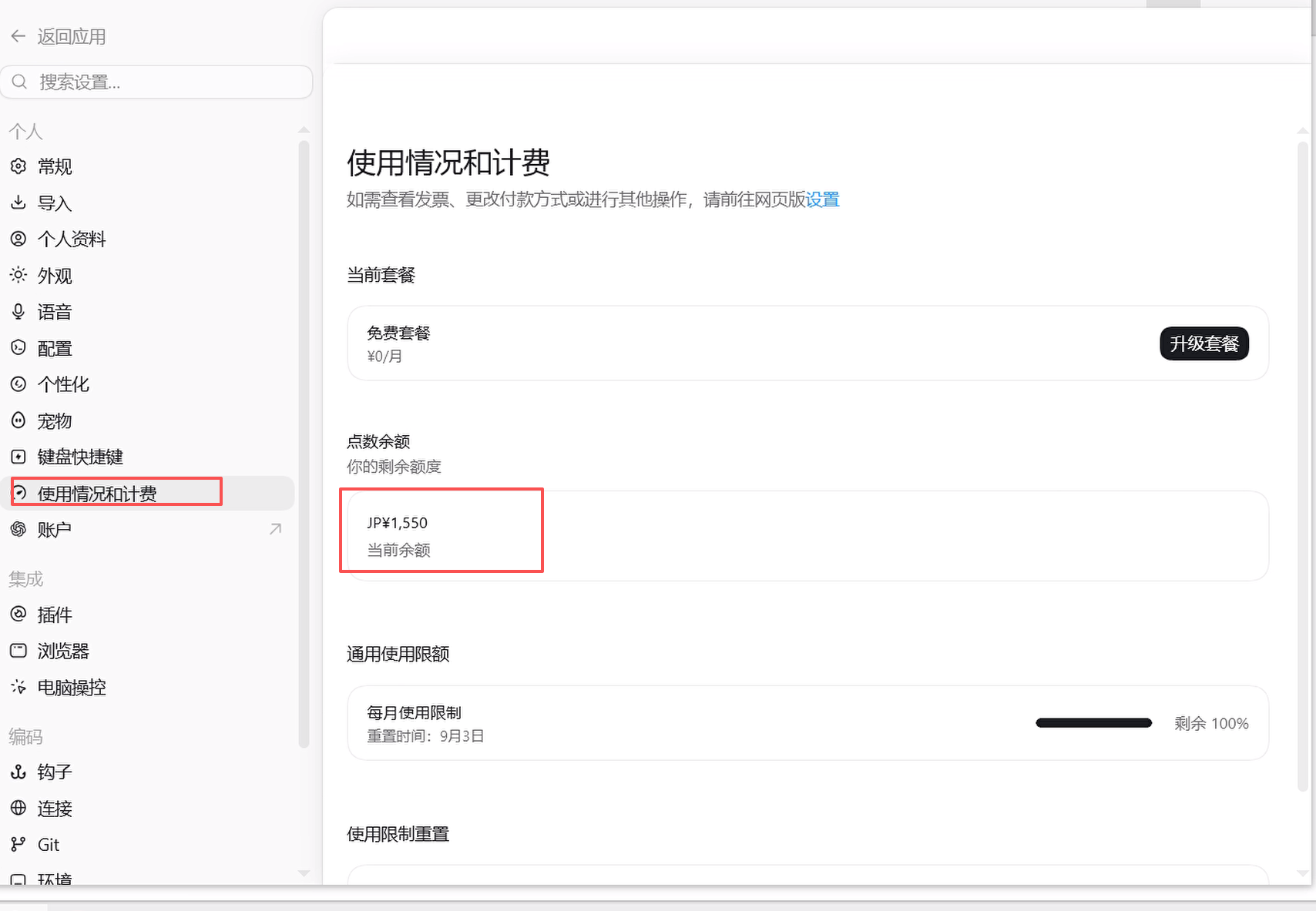Click the 当前套餐 heading

[381, 275]
